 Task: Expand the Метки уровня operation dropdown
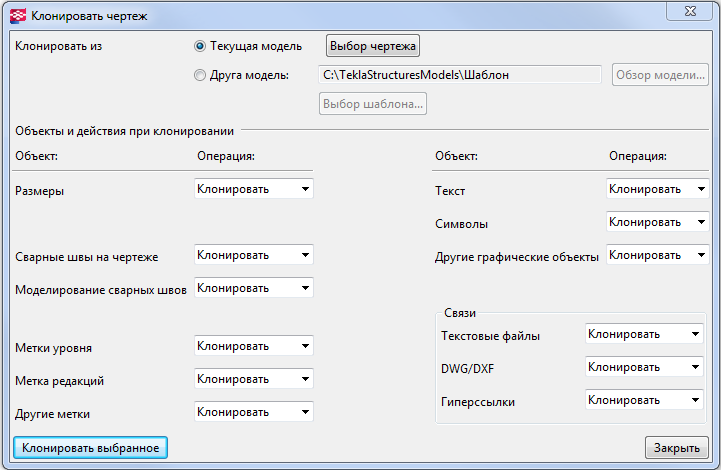(x=253, y=346)
